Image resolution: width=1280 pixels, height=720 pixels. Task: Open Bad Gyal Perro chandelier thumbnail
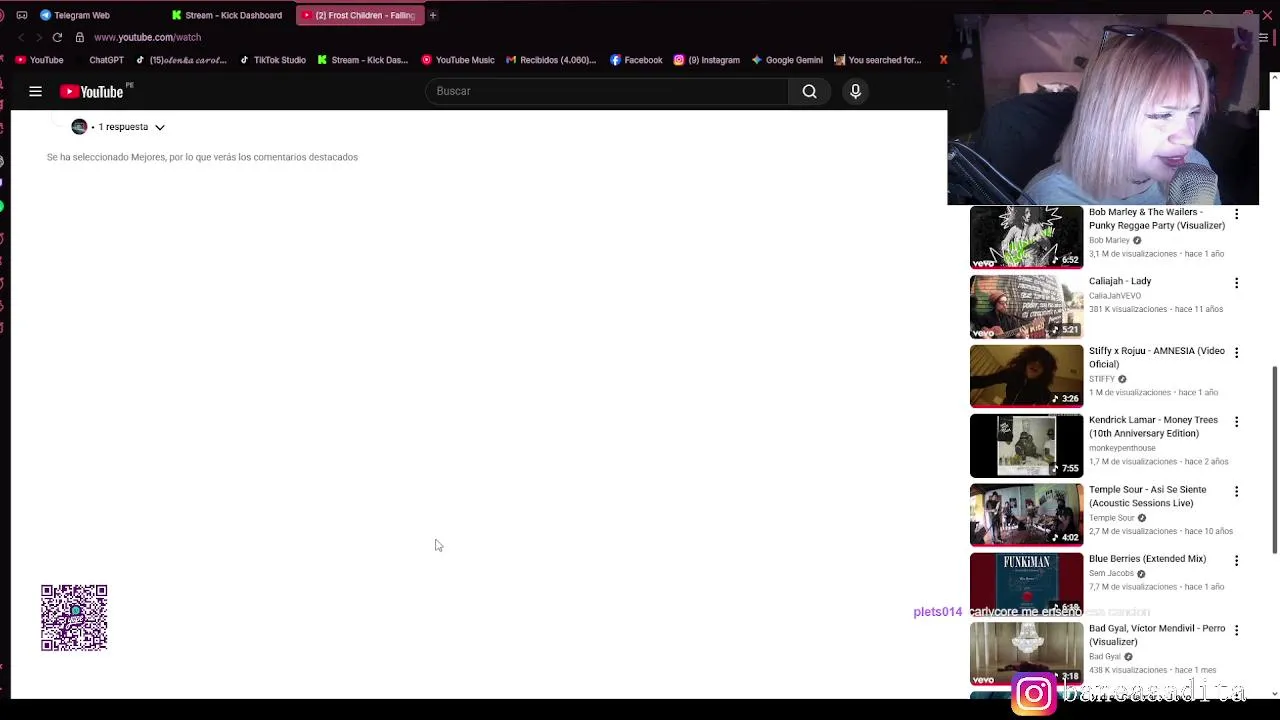click(x=1026, y=653)
